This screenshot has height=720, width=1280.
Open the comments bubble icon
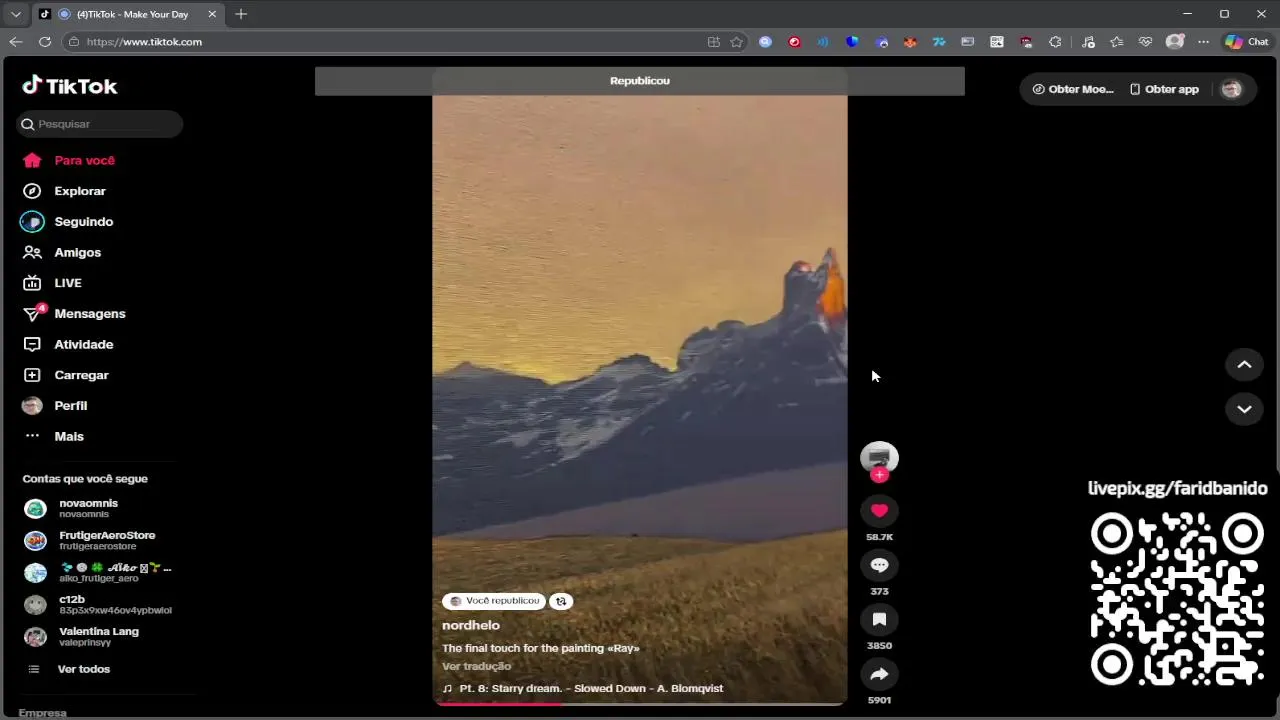click(x=879, y=565)
